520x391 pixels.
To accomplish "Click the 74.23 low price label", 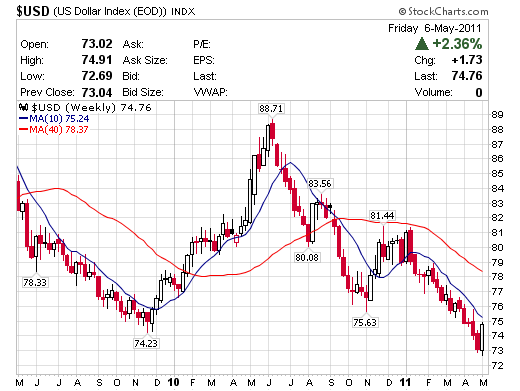I will [146, 343].
